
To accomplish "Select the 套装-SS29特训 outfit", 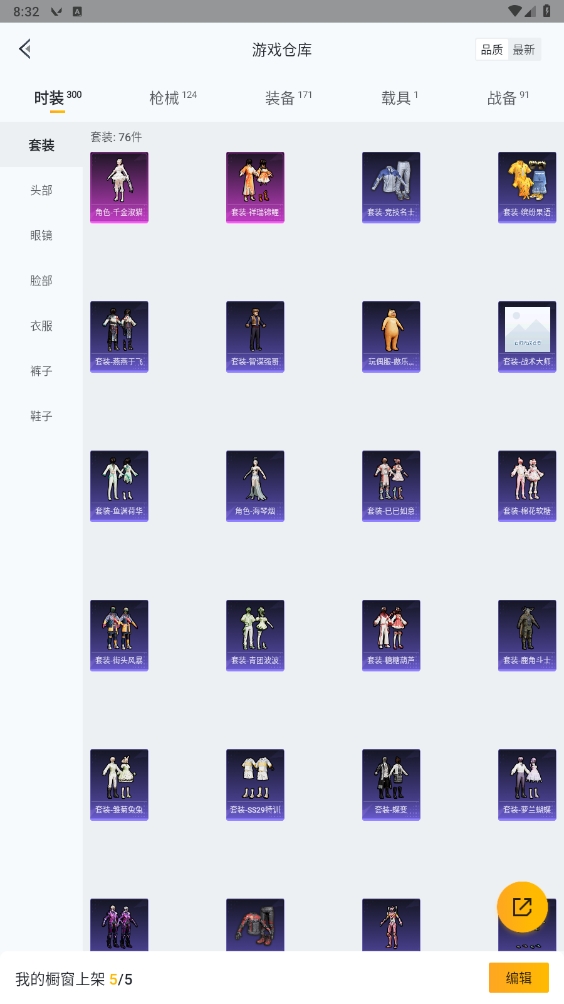I will pyautogui.click(x=255, y=784).
